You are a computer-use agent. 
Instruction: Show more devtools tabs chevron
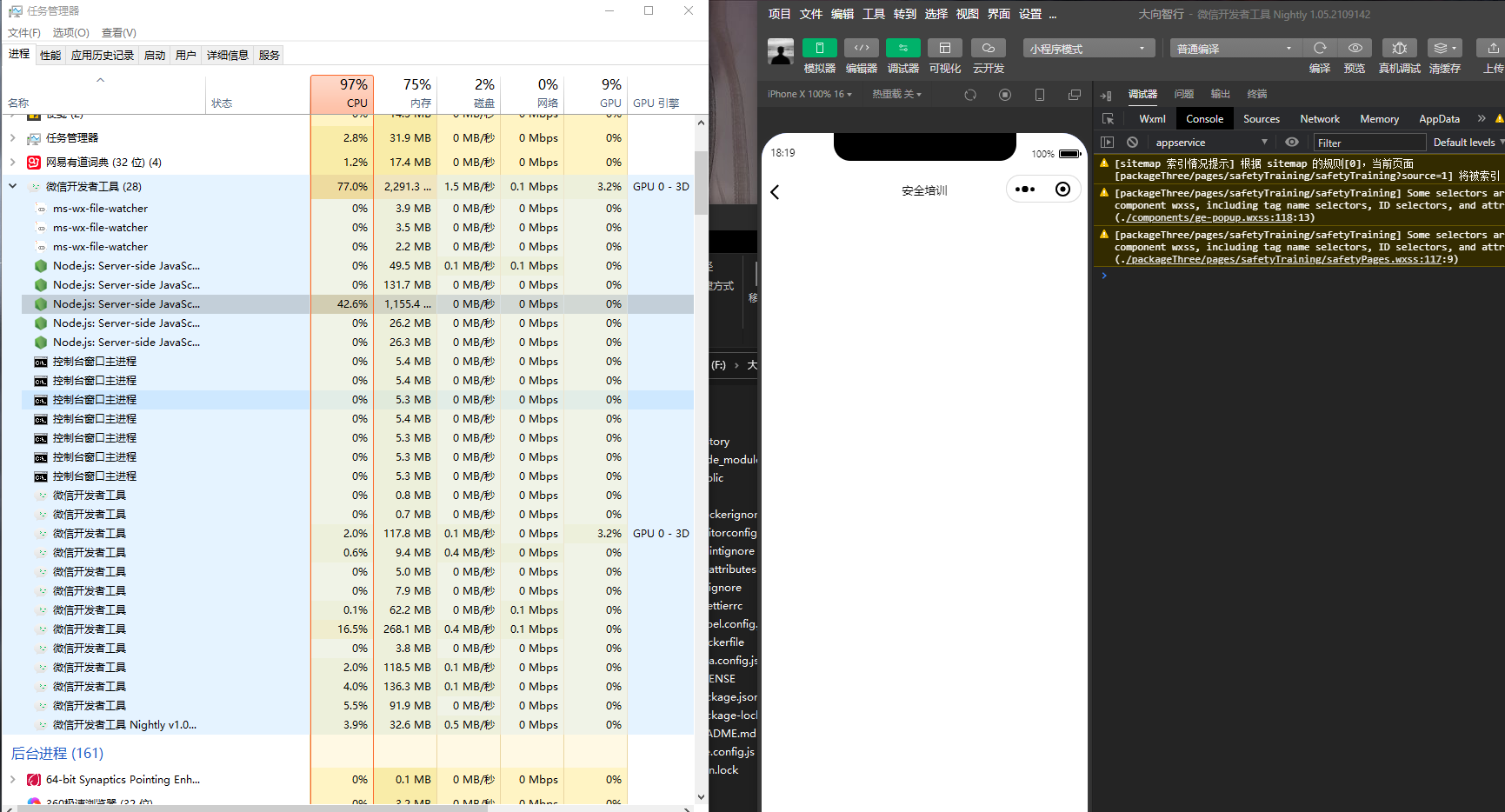[1482, 118]
